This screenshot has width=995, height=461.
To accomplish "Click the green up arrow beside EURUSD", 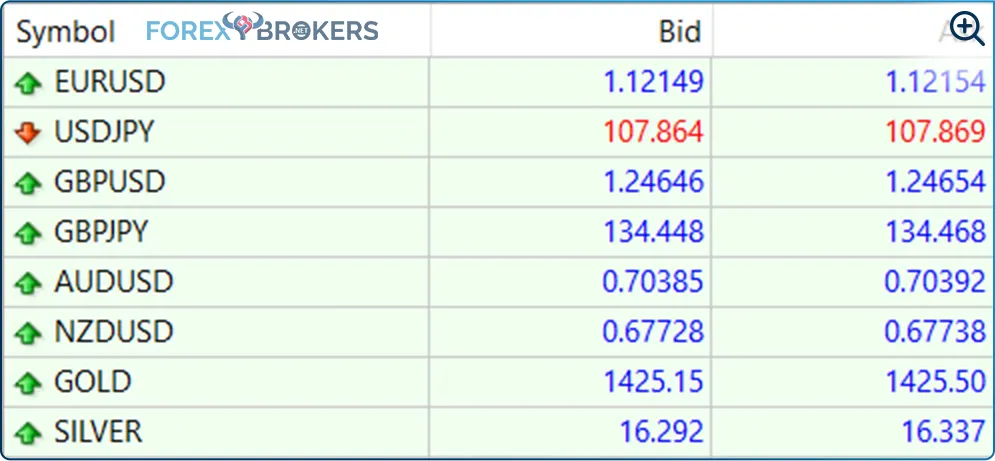I will point(28,83).
